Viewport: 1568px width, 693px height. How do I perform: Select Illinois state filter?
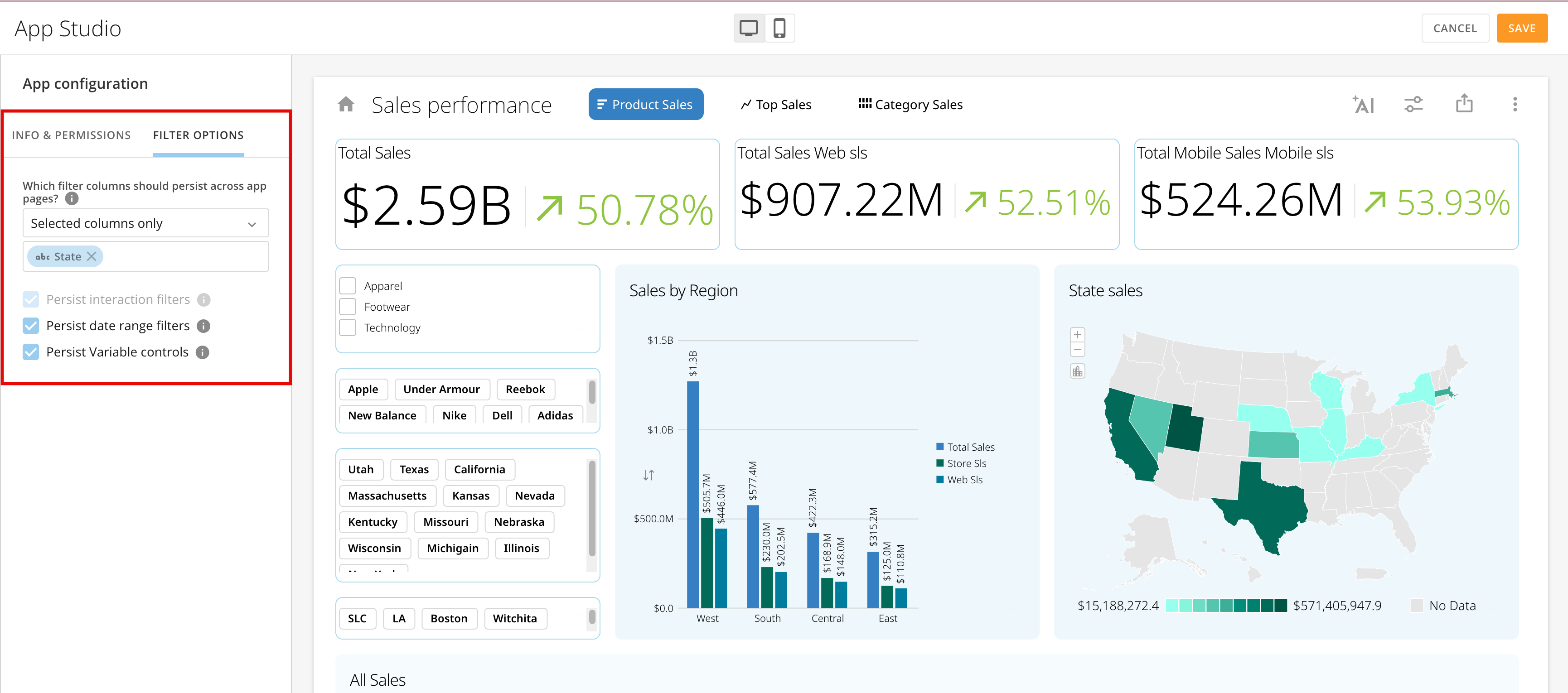pyautogui.click(x=521, y=548)
